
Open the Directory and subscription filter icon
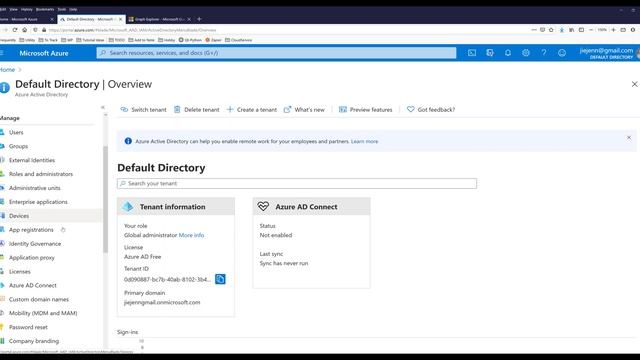[490, 53]
